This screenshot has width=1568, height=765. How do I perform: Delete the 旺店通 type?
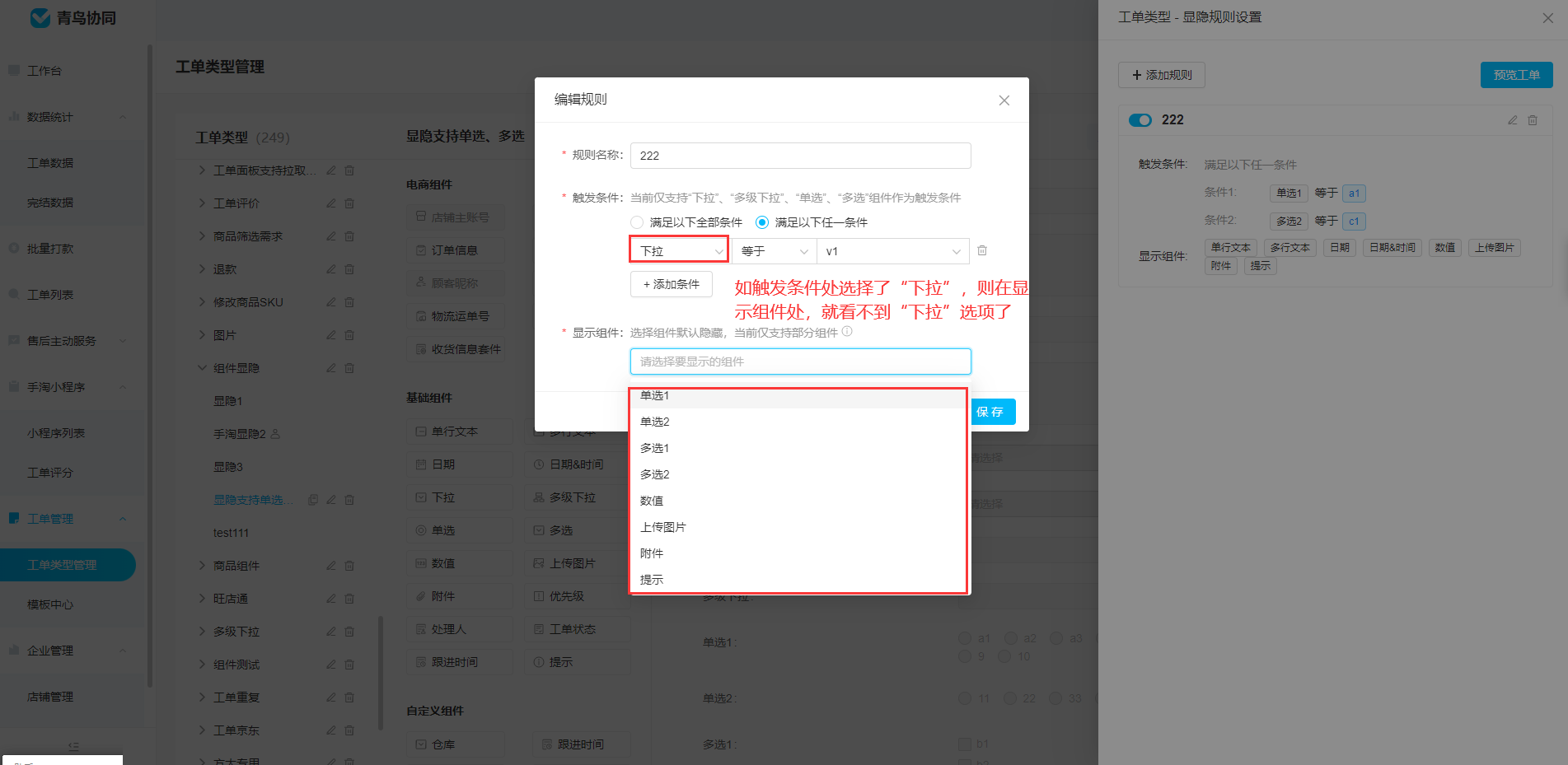tap(349, 599)
